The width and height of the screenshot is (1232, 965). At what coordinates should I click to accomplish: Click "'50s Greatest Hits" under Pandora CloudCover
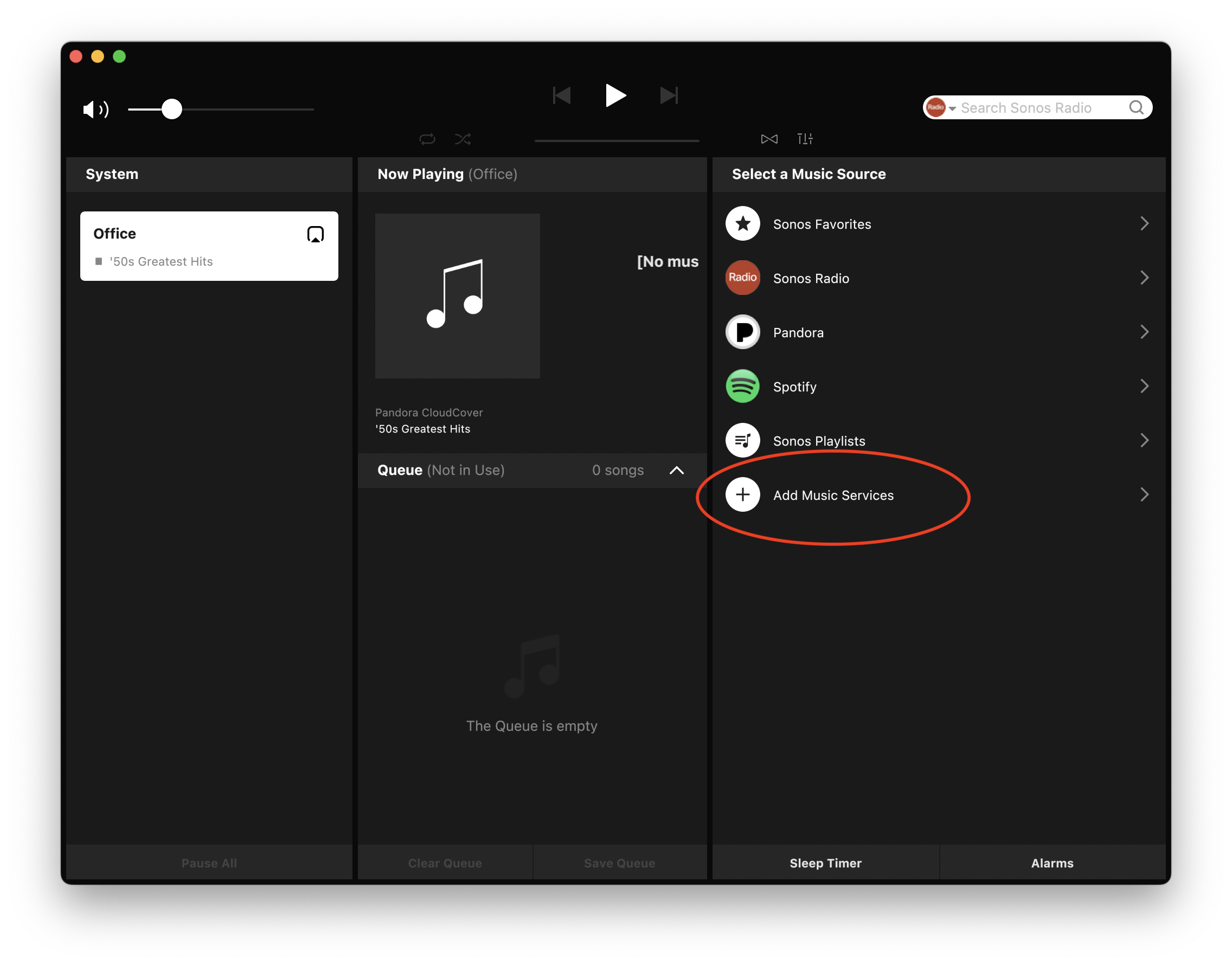point(423,429)
